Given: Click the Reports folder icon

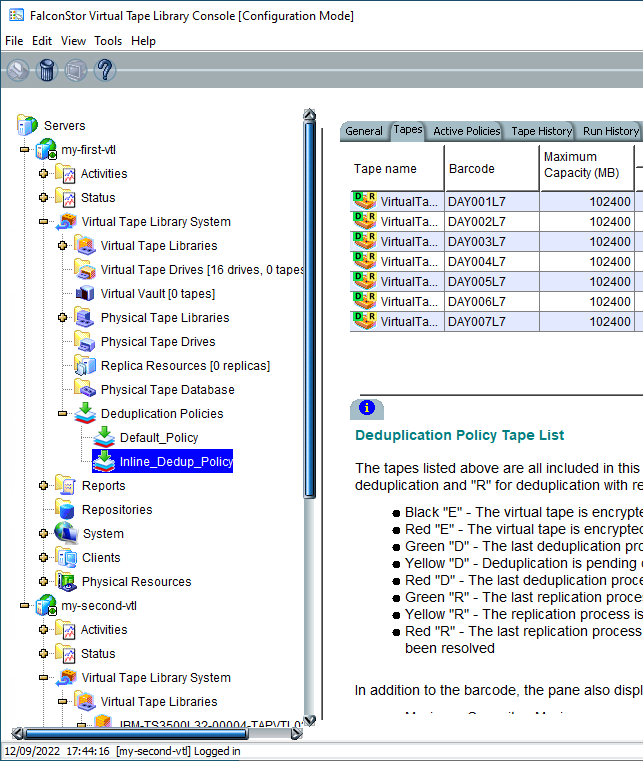Looking at the screenshot, I should (x=66, y=485).
